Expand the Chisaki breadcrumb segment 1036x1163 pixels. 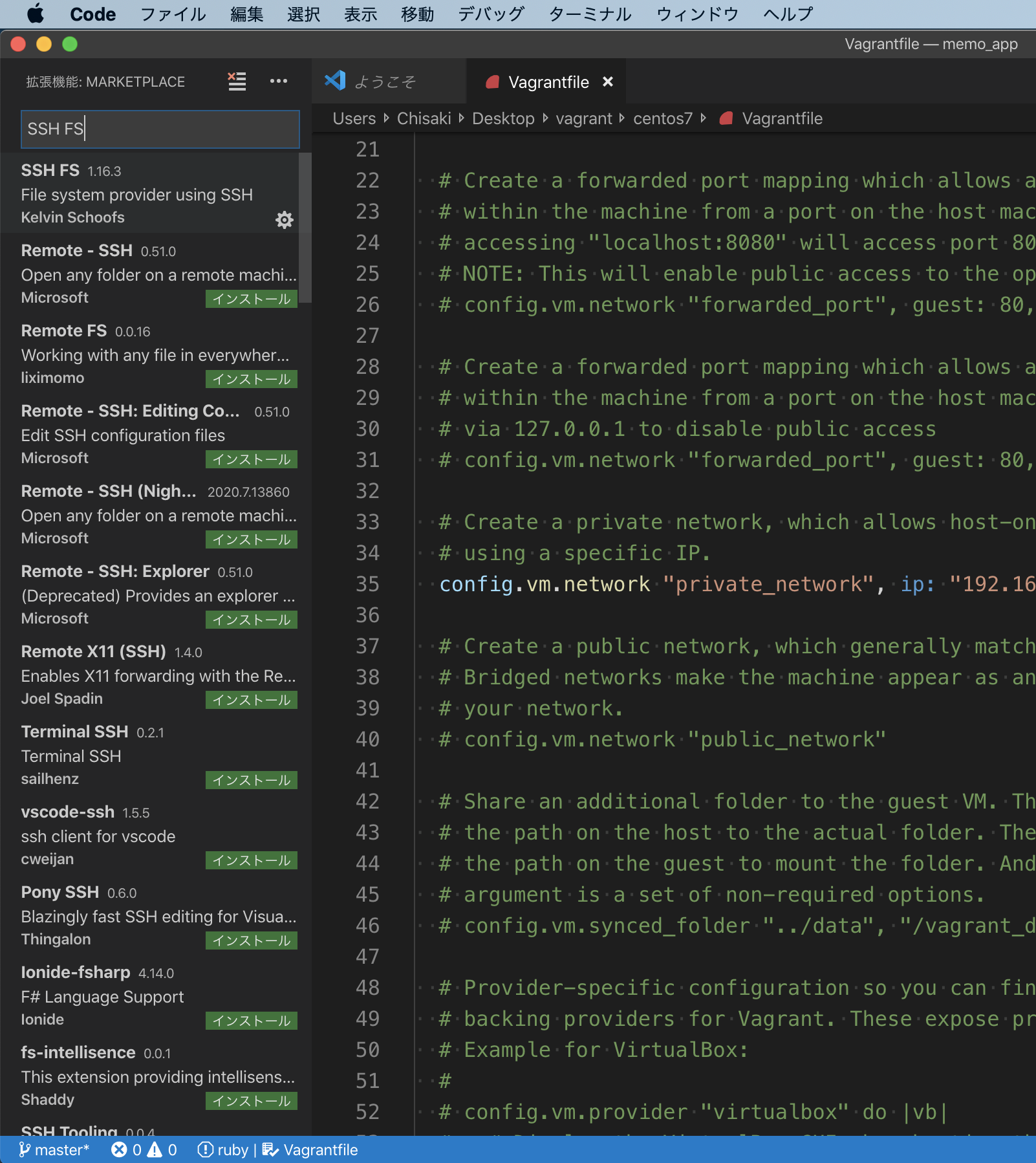424,118
